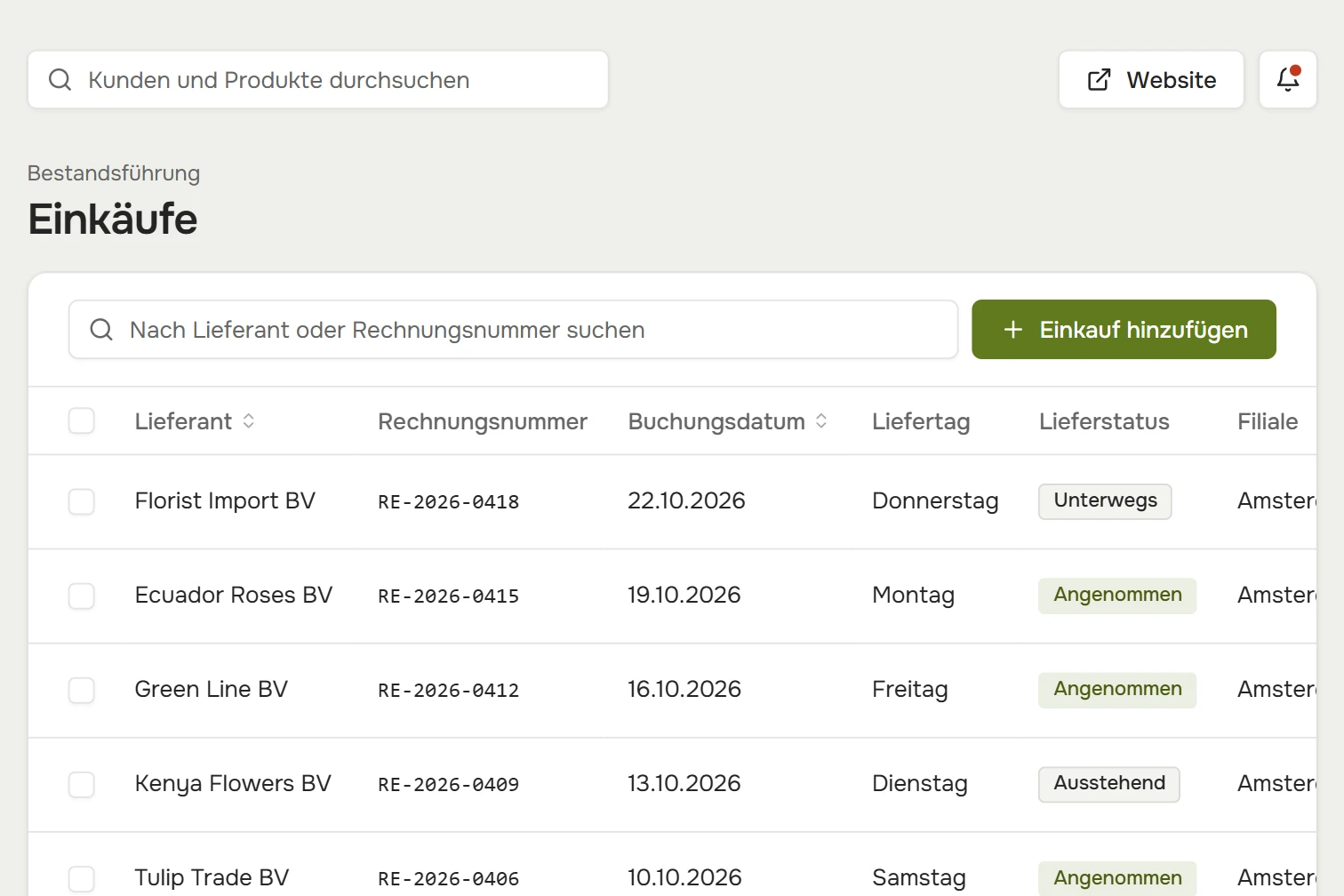The image size is (1344, 896).
Task: Open the Website button
Action: point(1151,80)
